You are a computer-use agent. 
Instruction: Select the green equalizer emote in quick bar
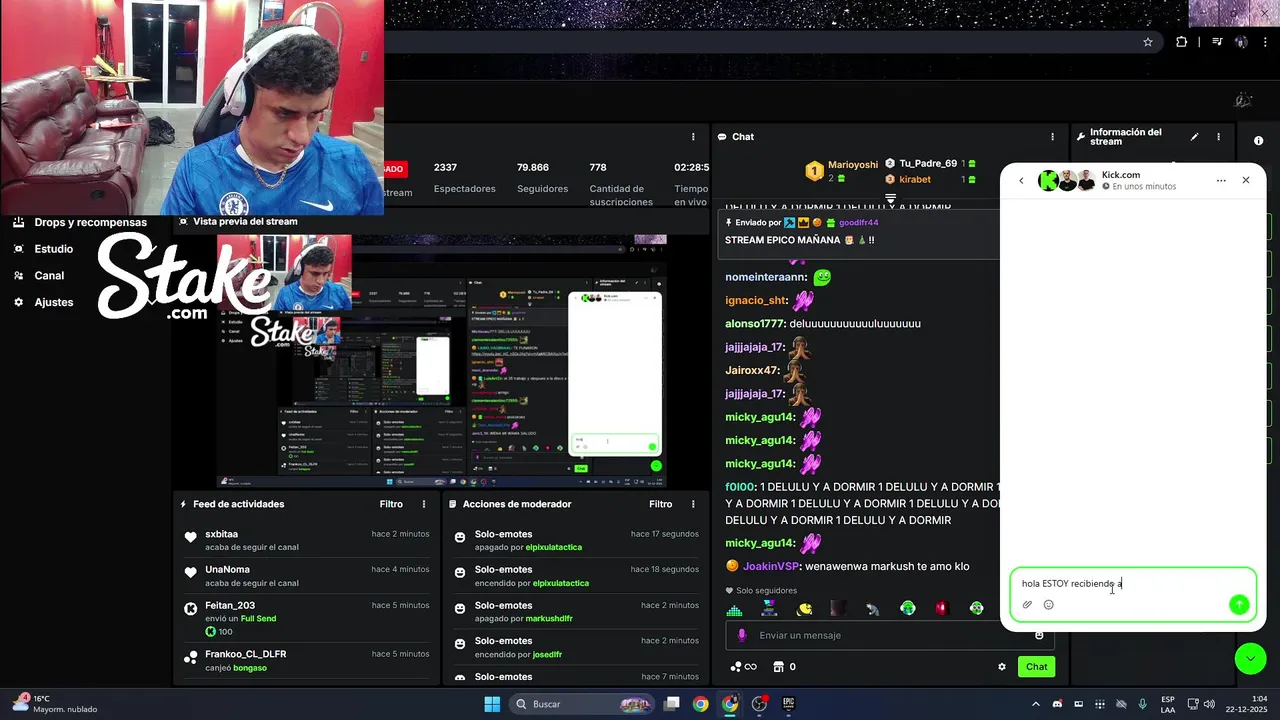[x=734, y=608]
